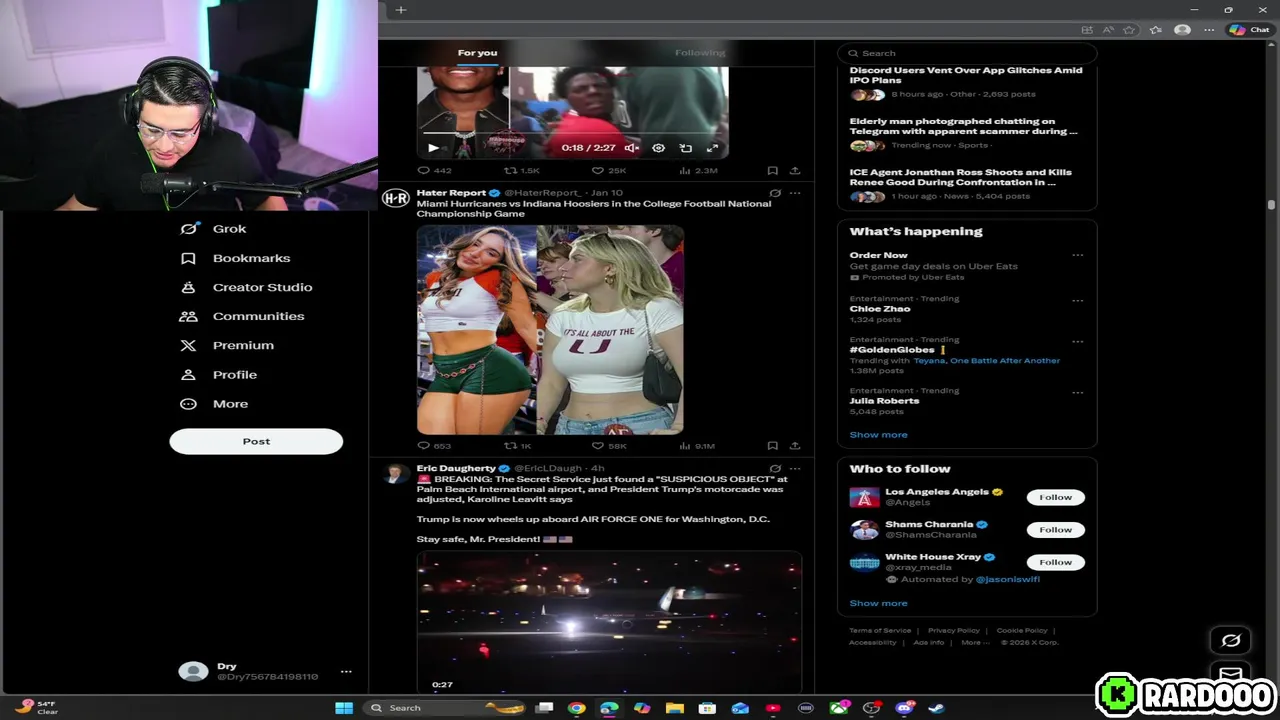The height and width of the screenshot is (720, 1280).
Task: Open a new browser tab with plus
Action: click(x=401, y=10)
